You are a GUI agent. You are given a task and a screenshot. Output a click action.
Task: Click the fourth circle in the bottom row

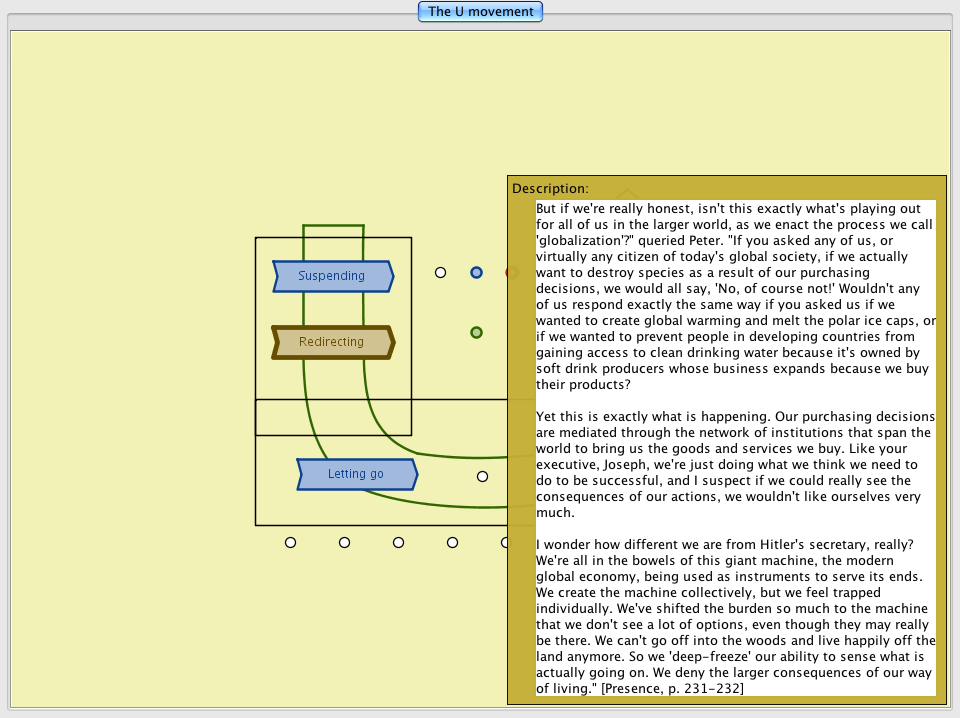[x=452, y=542]
